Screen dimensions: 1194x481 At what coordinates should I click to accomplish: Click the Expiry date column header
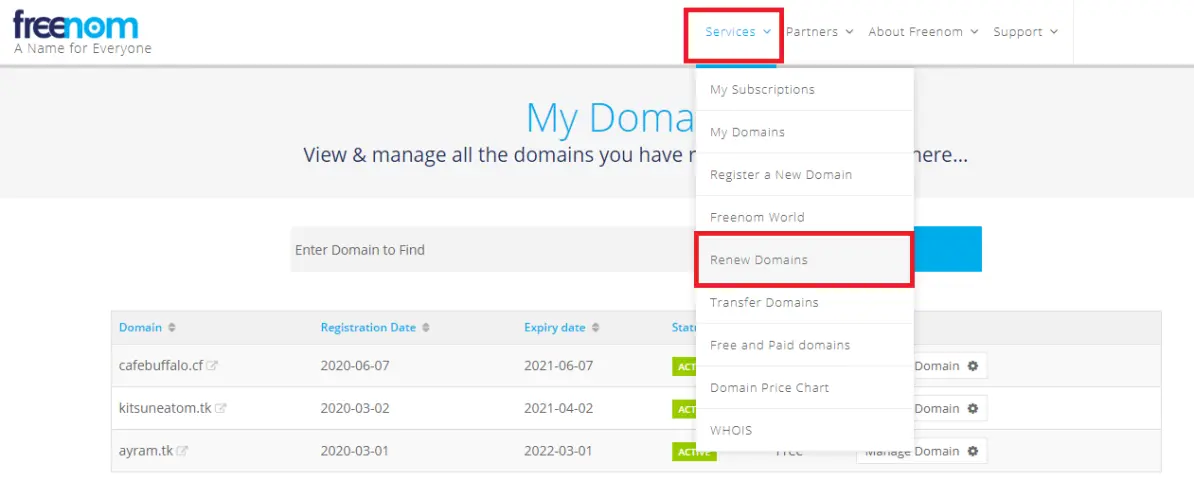pyautogui.click(x=554, y=327)
